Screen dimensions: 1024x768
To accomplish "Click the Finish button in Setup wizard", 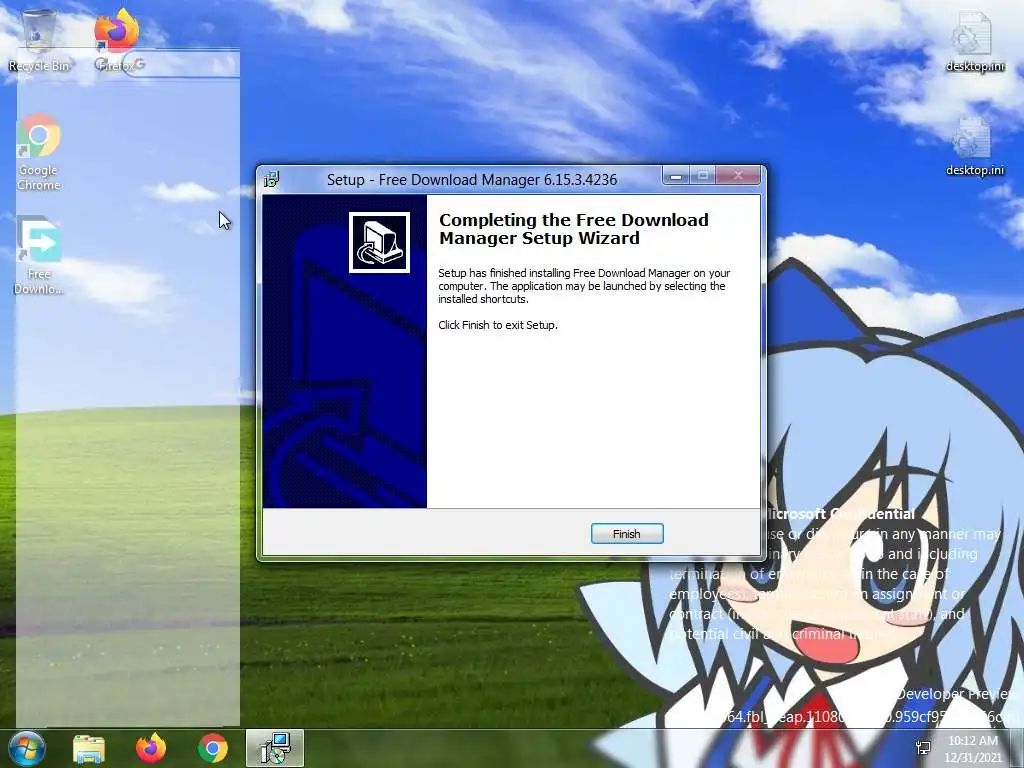I will tap(627, 534).
